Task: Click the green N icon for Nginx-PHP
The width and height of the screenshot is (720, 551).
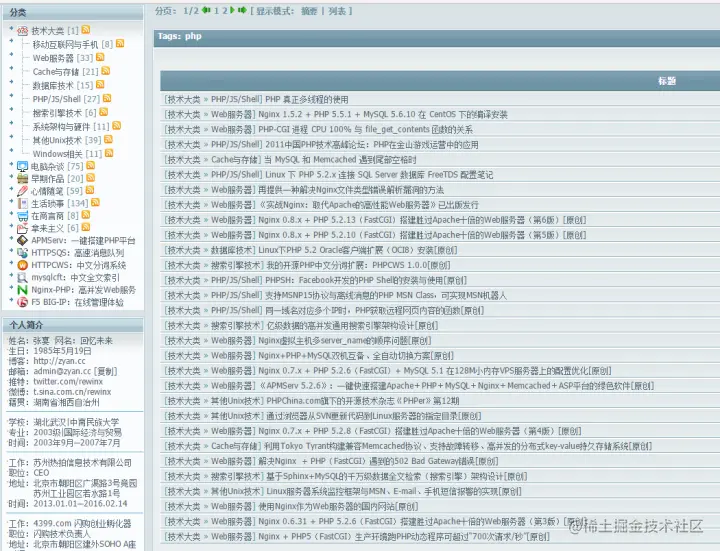Action: [x=22, y=290]
